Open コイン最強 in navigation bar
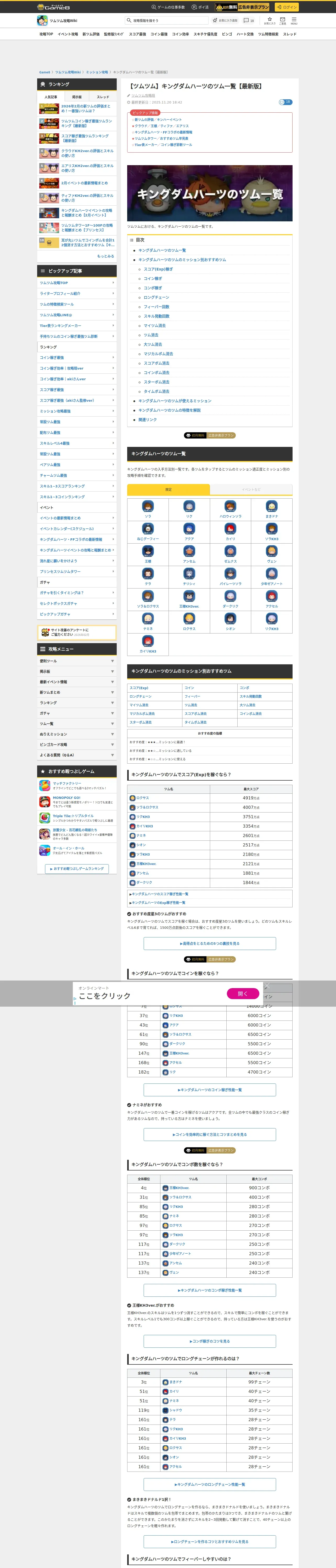 point(159,34)
